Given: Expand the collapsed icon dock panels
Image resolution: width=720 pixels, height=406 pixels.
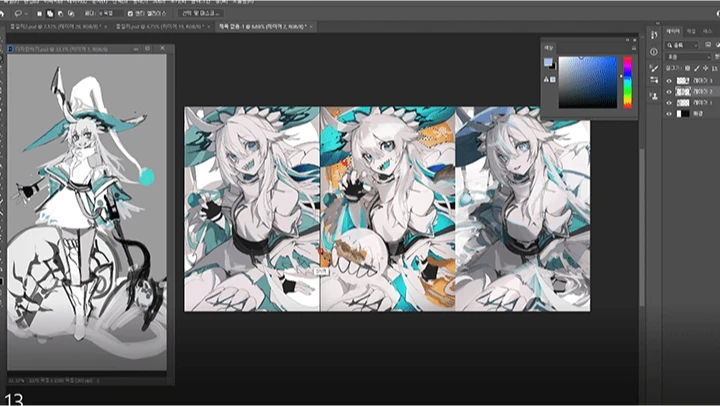Looking at the screenshot, I should (x=658, y=23).
